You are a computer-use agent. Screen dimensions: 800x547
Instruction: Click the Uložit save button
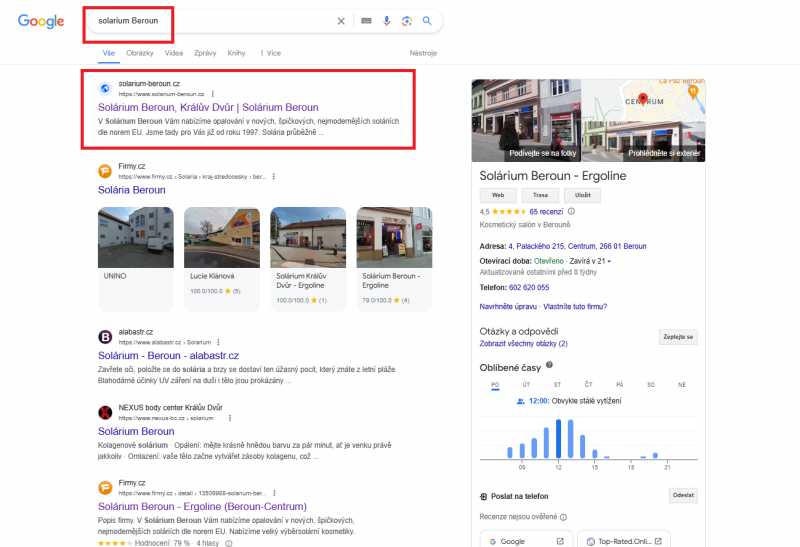tap(583, 195)
